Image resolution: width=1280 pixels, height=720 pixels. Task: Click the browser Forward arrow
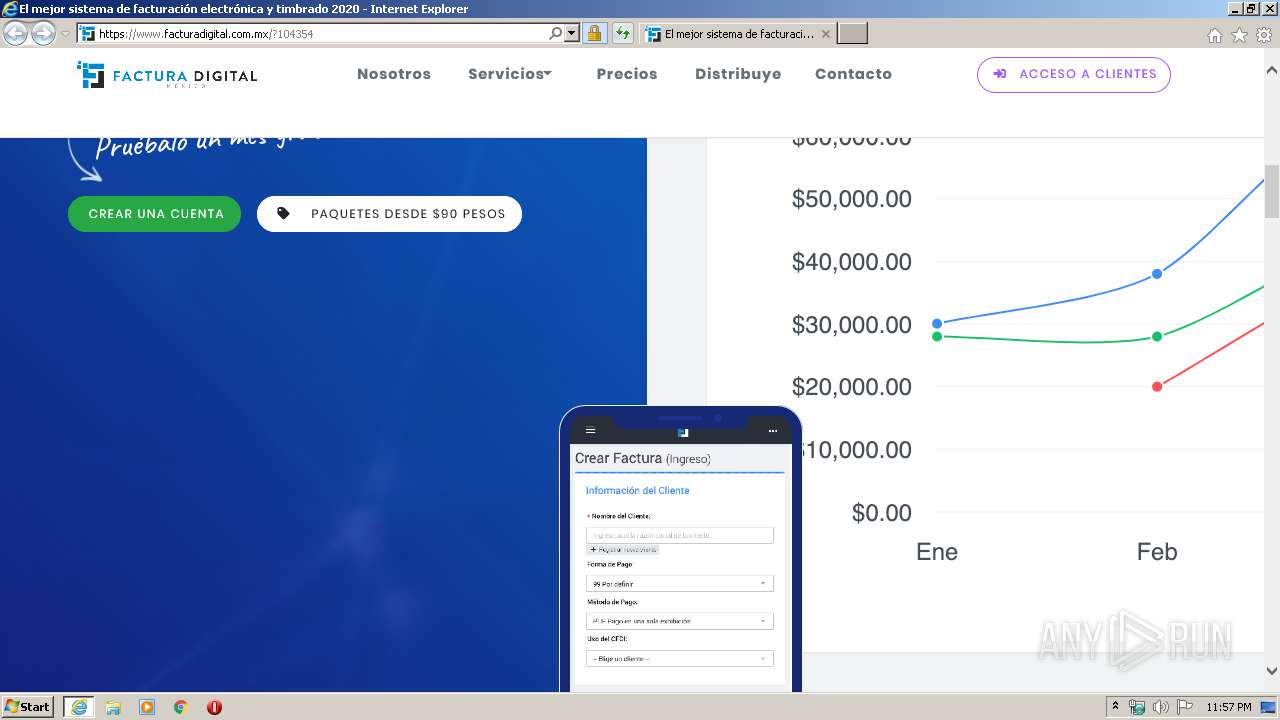pos(43,34)
